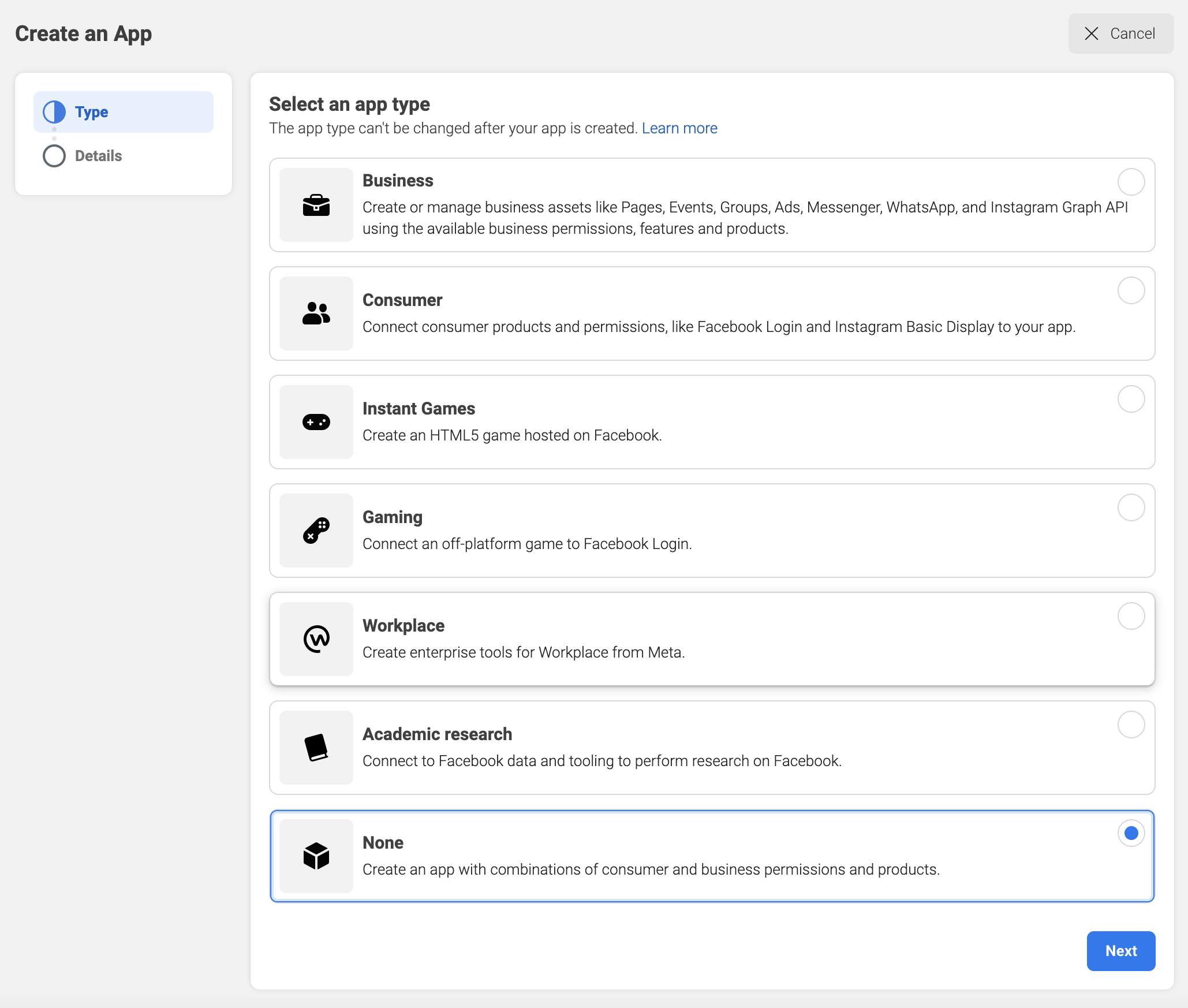
Task: Click the Gaming gamepad icon
Action: point(316,531)
